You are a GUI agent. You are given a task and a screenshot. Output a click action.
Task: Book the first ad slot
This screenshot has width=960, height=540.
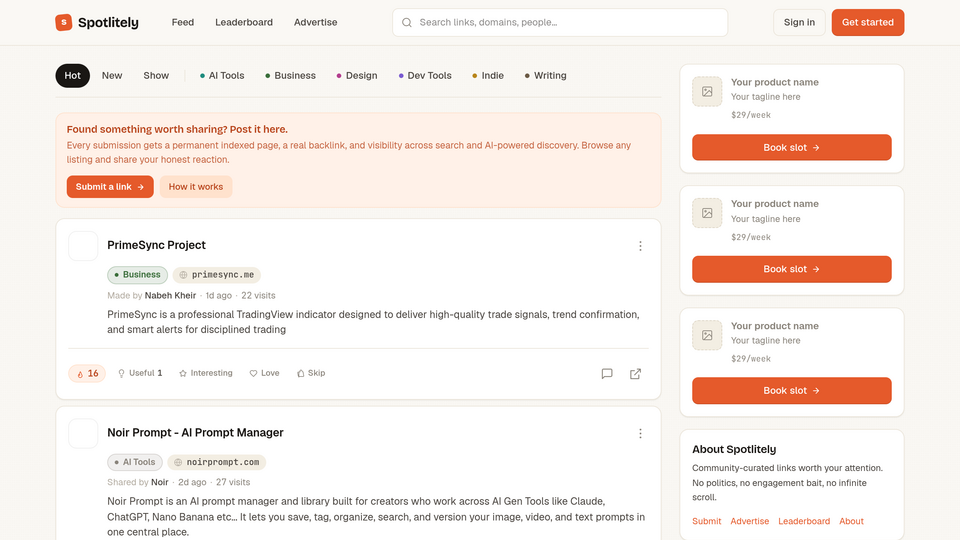coord(792,148)
